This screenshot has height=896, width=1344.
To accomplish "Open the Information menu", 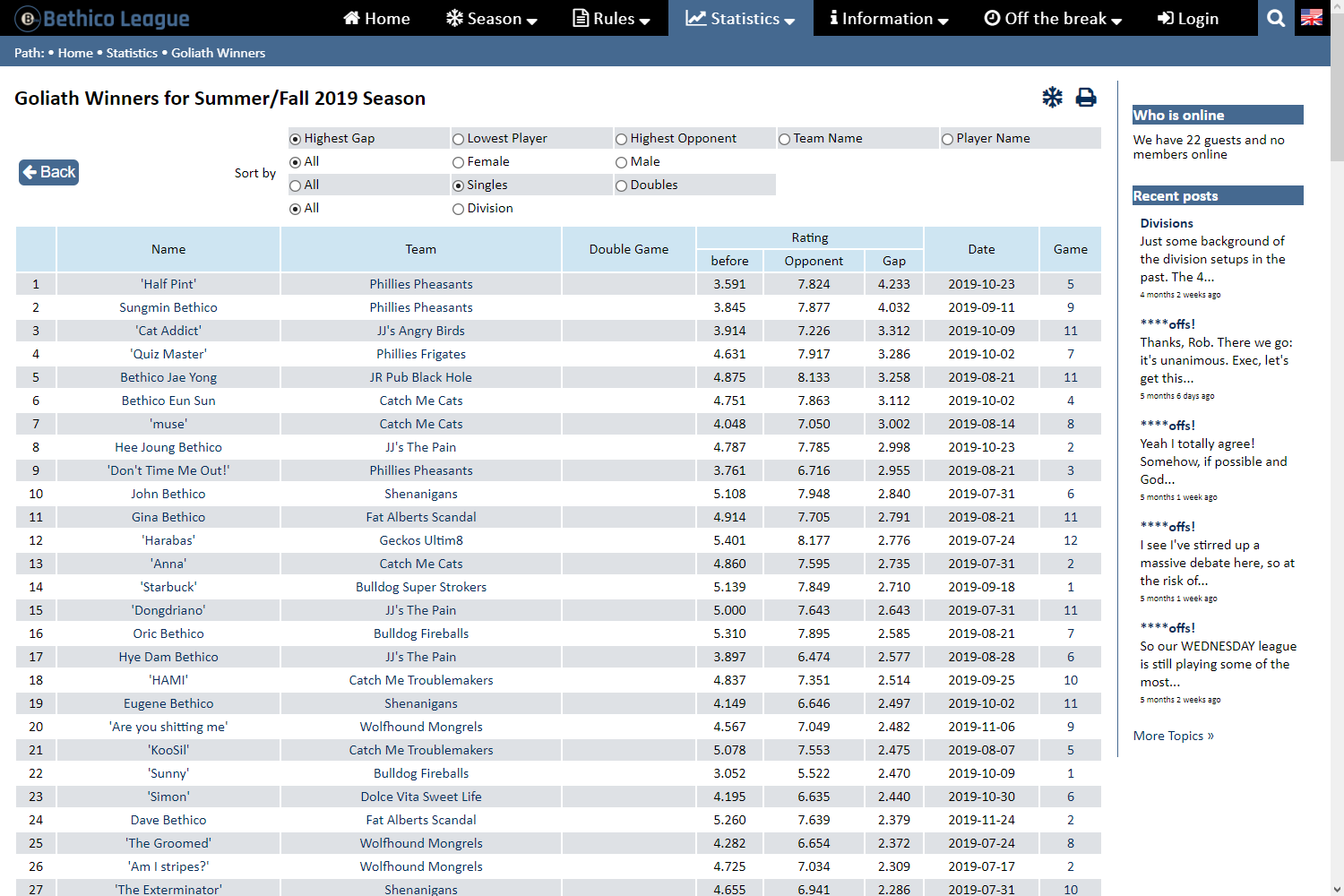I will click(888, 18).
